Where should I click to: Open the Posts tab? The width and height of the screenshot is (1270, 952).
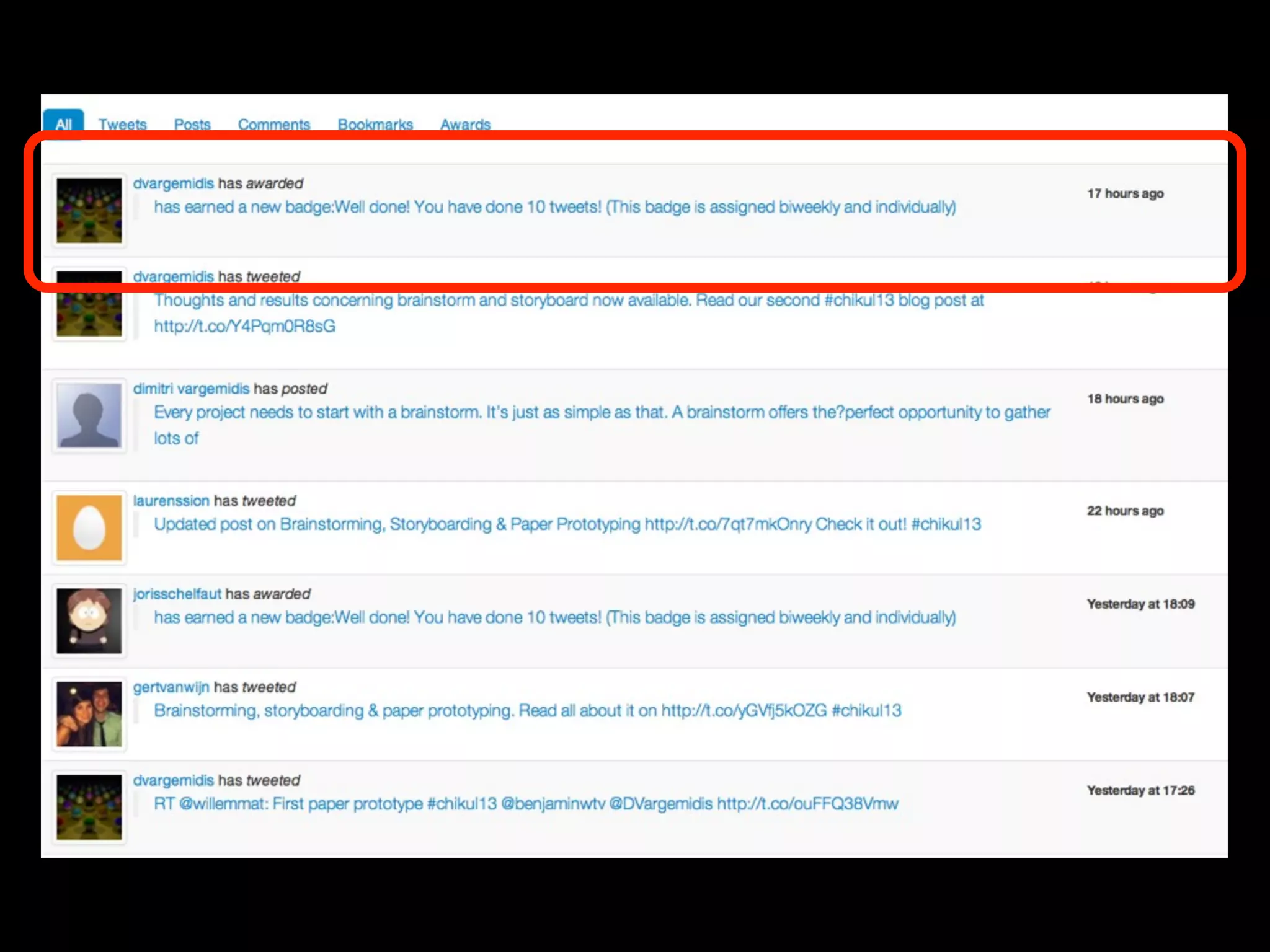click(192, 124)
